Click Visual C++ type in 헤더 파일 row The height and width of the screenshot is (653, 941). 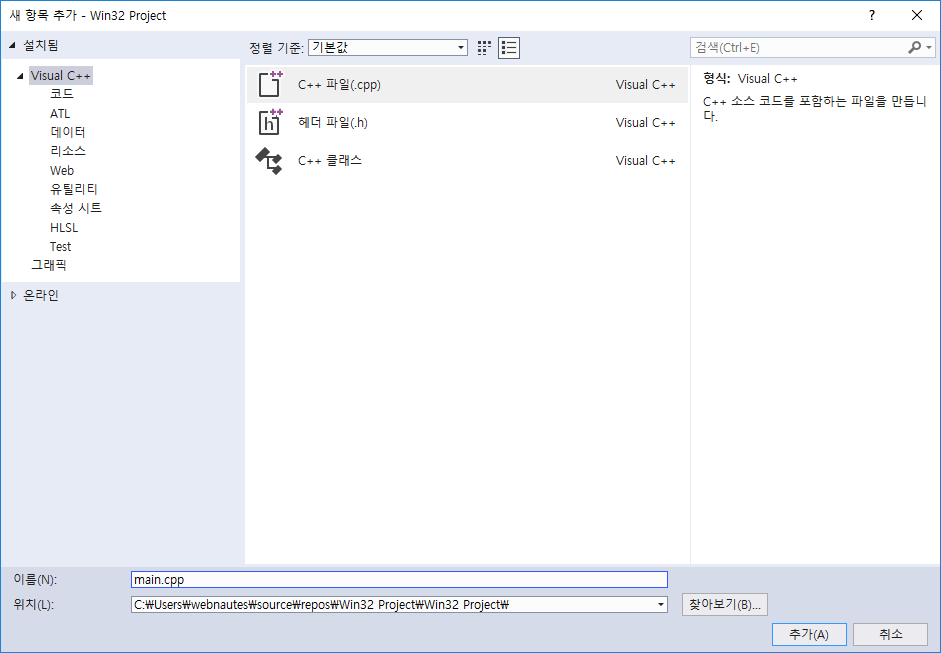pyautogui.click(x=645, y=122)
